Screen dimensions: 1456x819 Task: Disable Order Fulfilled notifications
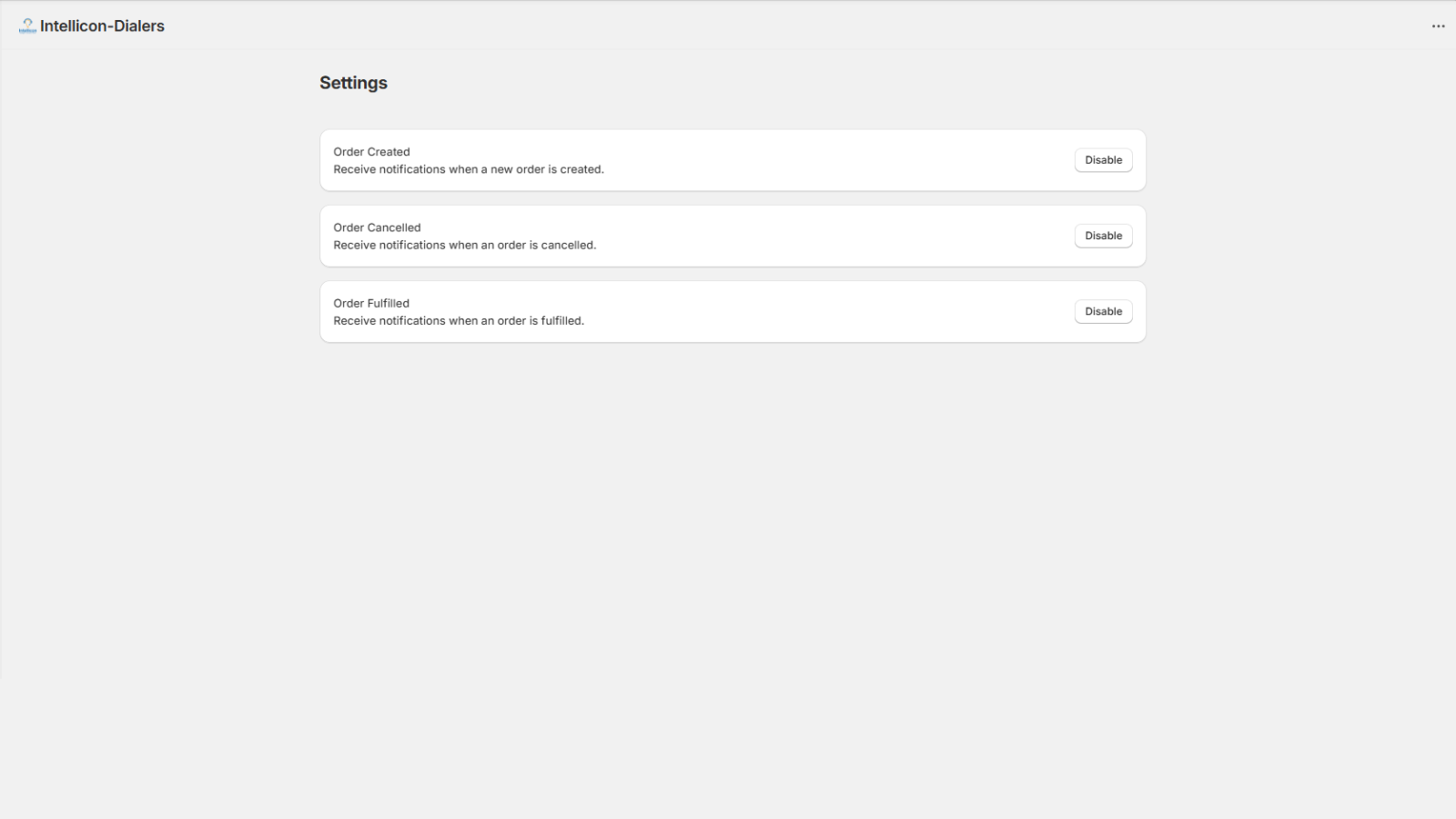(x=1103, y=311)
